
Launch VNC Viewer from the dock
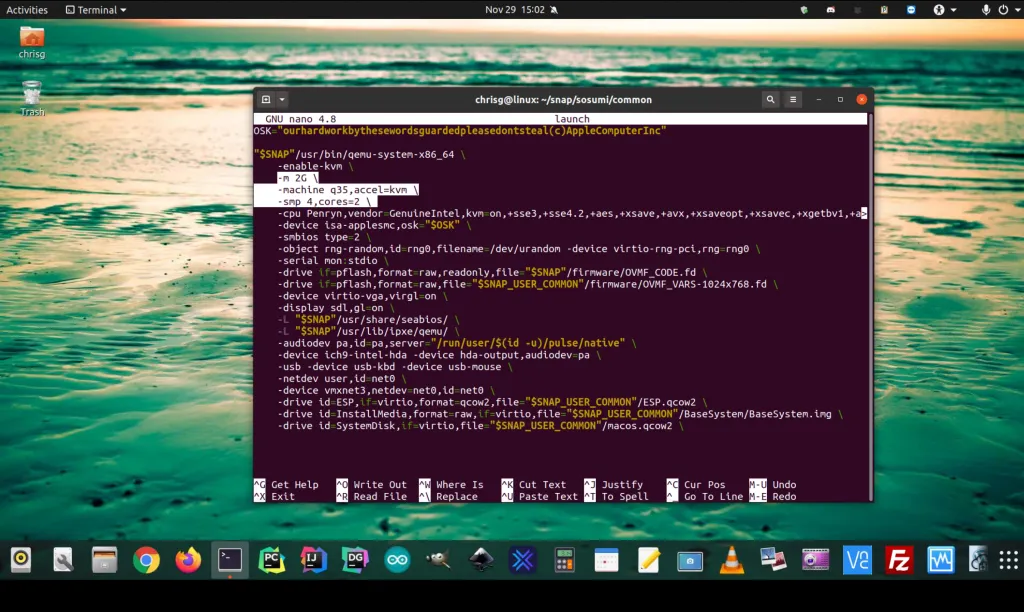click(x=857, y=559)
